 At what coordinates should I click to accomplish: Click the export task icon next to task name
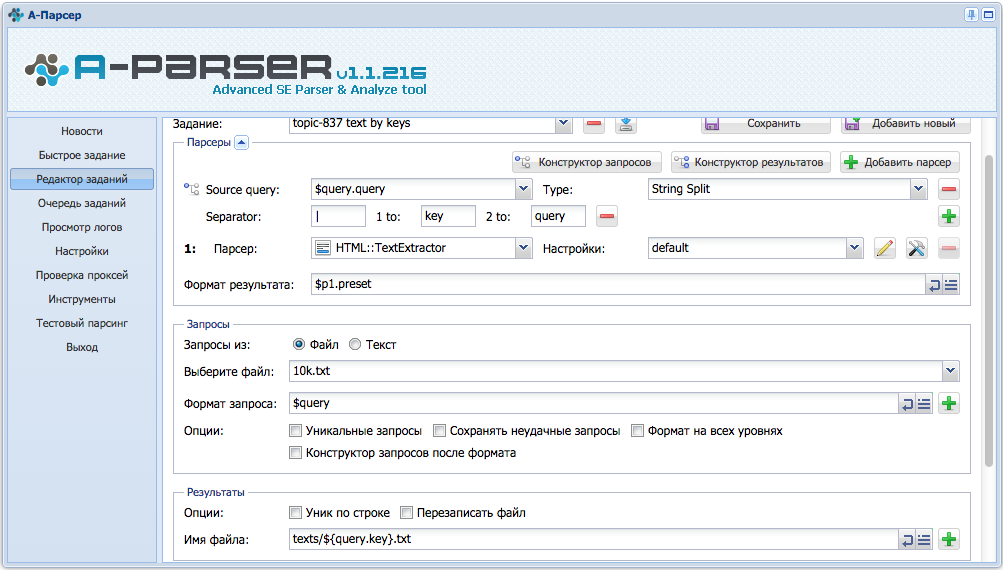[626, 124]
